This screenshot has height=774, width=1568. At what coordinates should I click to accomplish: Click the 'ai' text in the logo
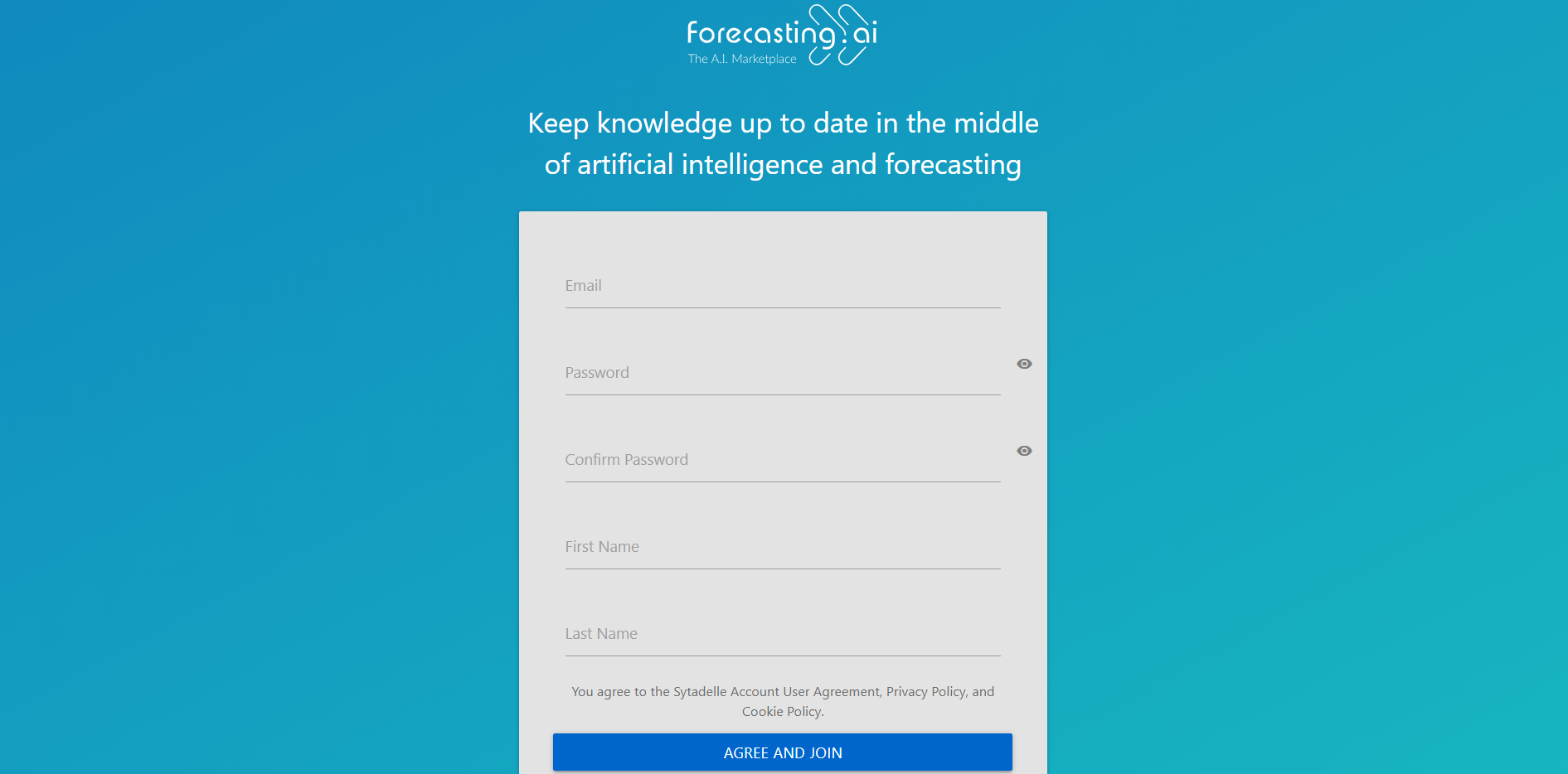pyautogui.click(x=865, y=33)
